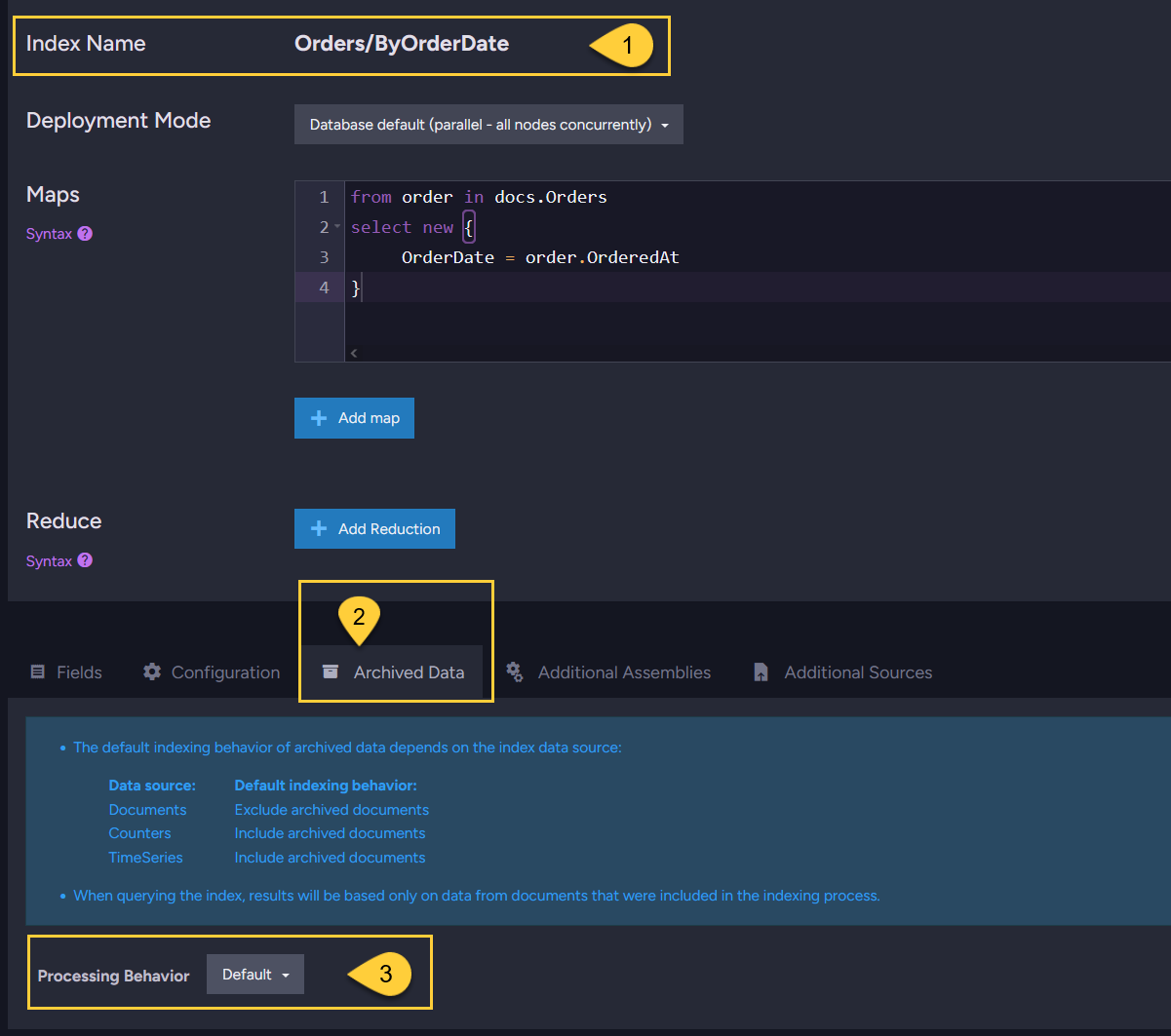Select the Archived Data tab
The width and height of the screenshot is (1171, 1036).
[x=393, y=672]
